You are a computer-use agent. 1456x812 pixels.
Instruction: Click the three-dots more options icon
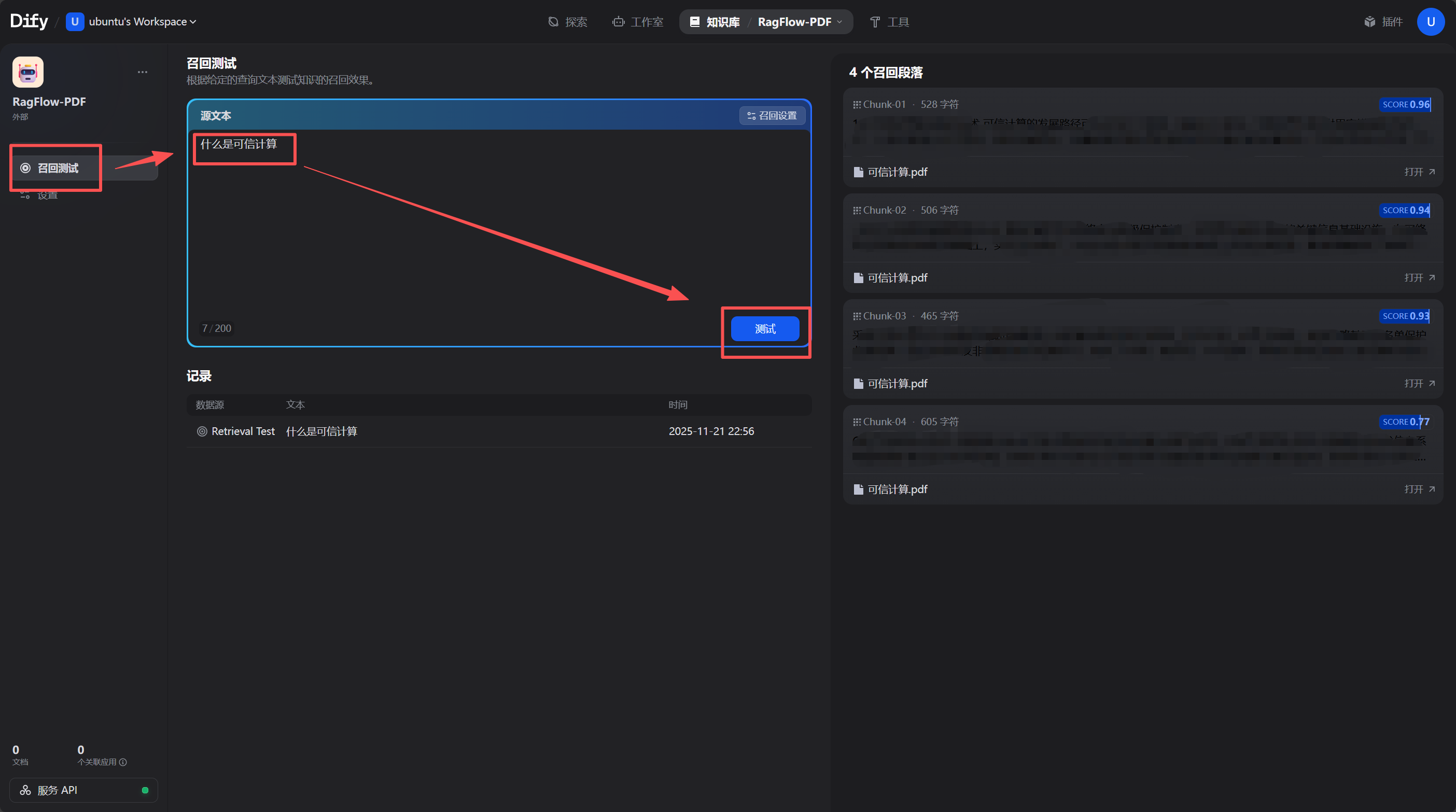(143, 72)
